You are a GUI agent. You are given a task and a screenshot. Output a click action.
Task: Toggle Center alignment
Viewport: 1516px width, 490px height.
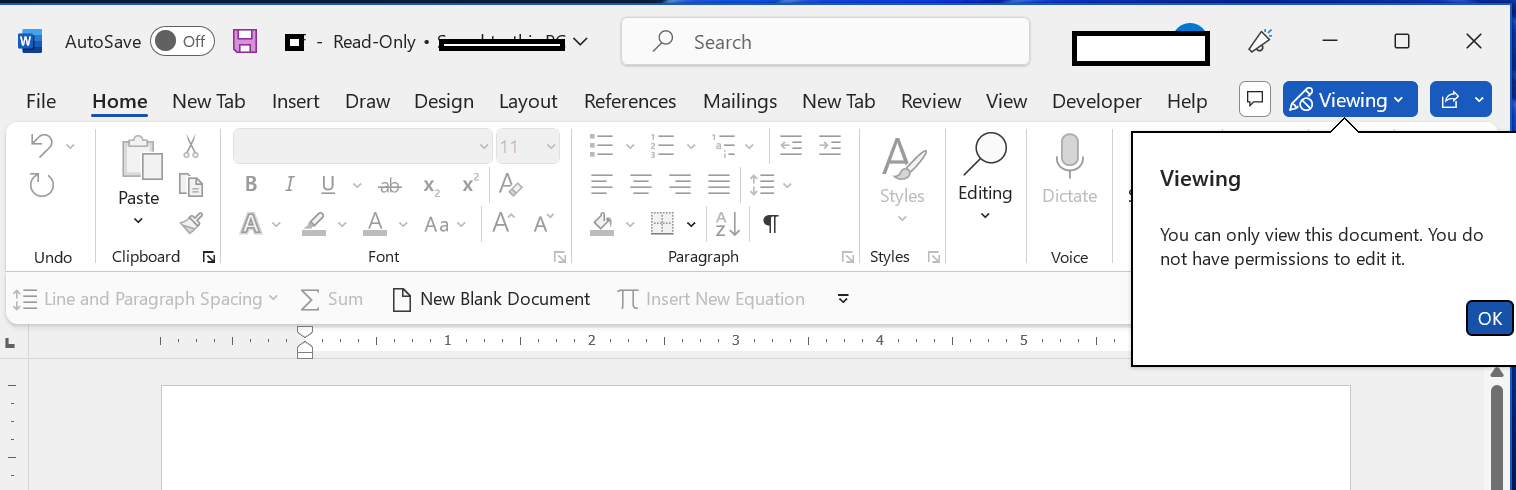pyautogui.click(x=641, y=184)
